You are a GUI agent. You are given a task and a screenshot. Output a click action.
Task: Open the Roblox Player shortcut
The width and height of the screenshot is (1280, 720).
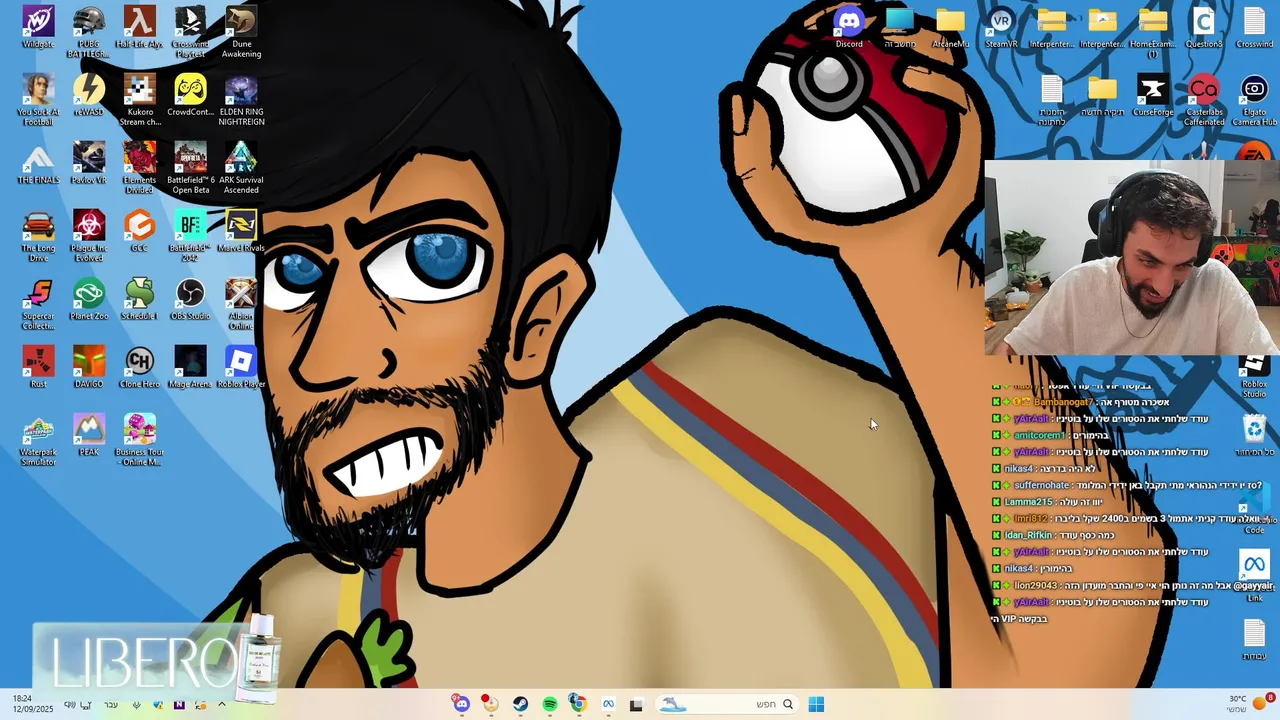tap(241, 367)
